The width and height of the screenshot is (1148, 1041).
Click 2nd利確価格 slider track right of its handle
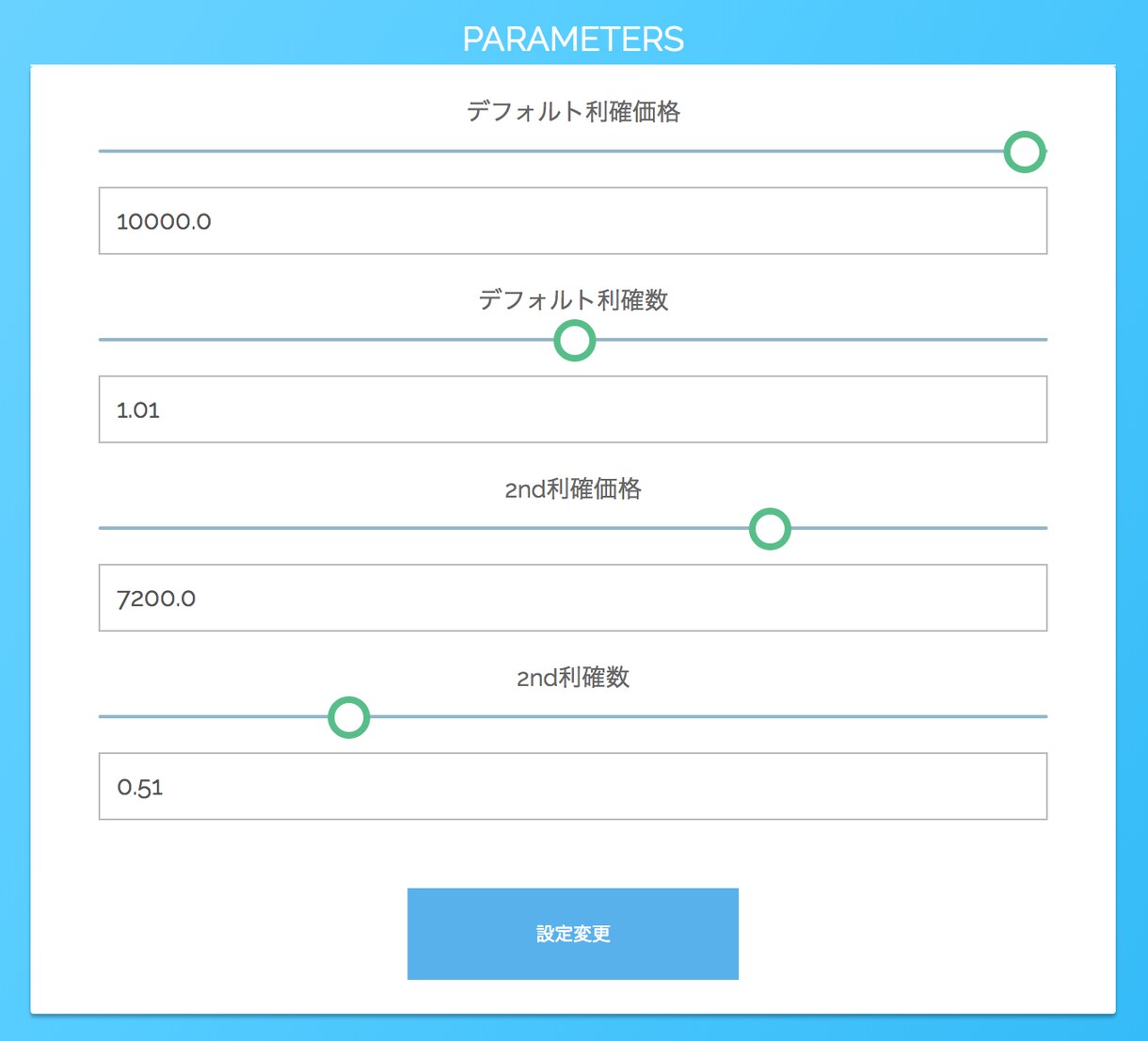(919, 528)
